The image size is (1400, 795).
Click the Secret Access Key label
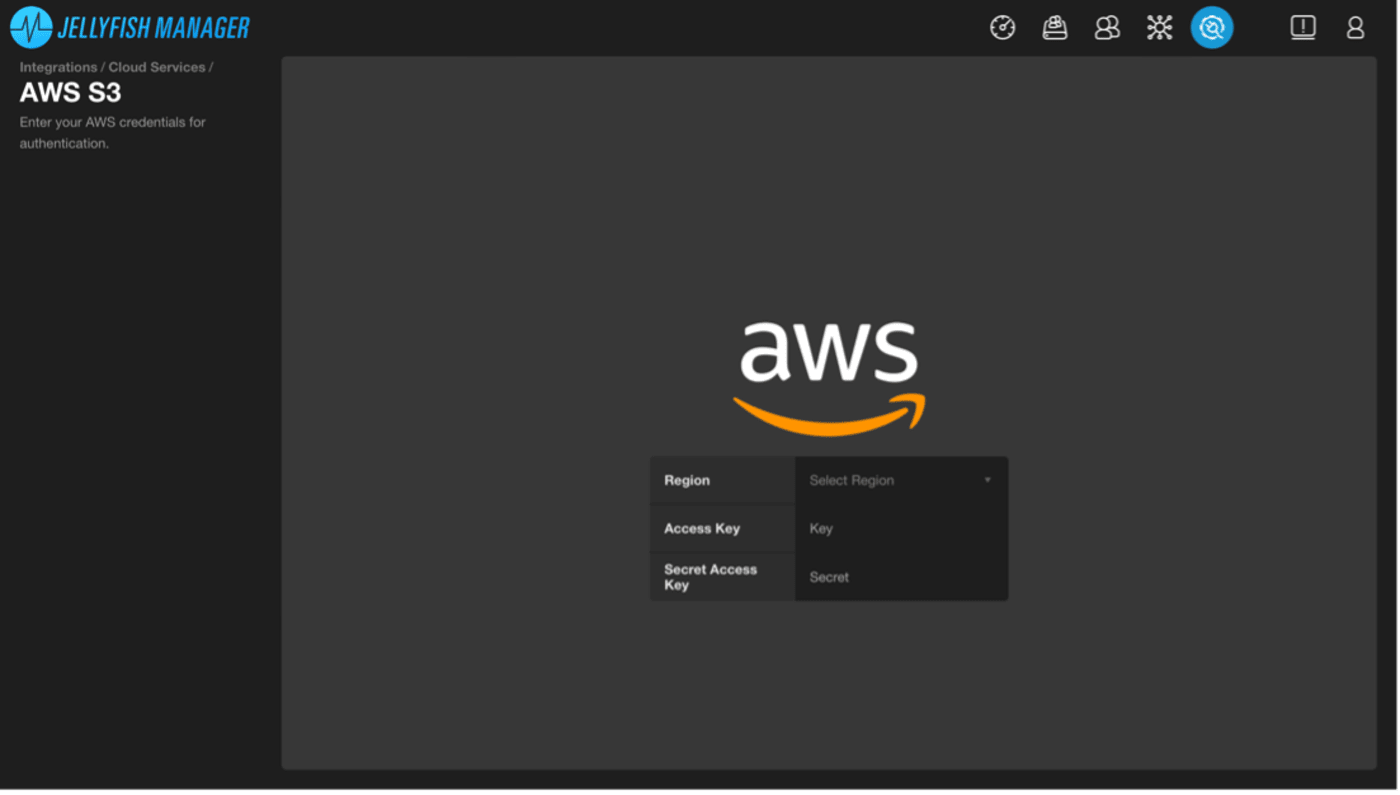click(710, 577)
